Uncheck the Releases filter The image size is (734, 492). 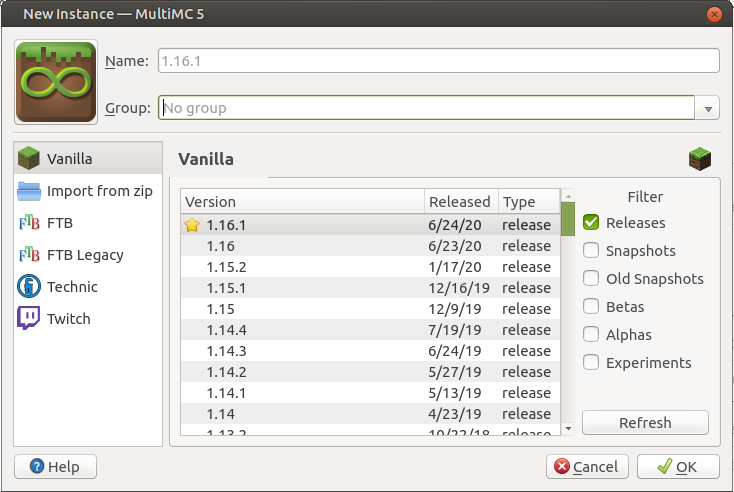[x=591, y=222]
